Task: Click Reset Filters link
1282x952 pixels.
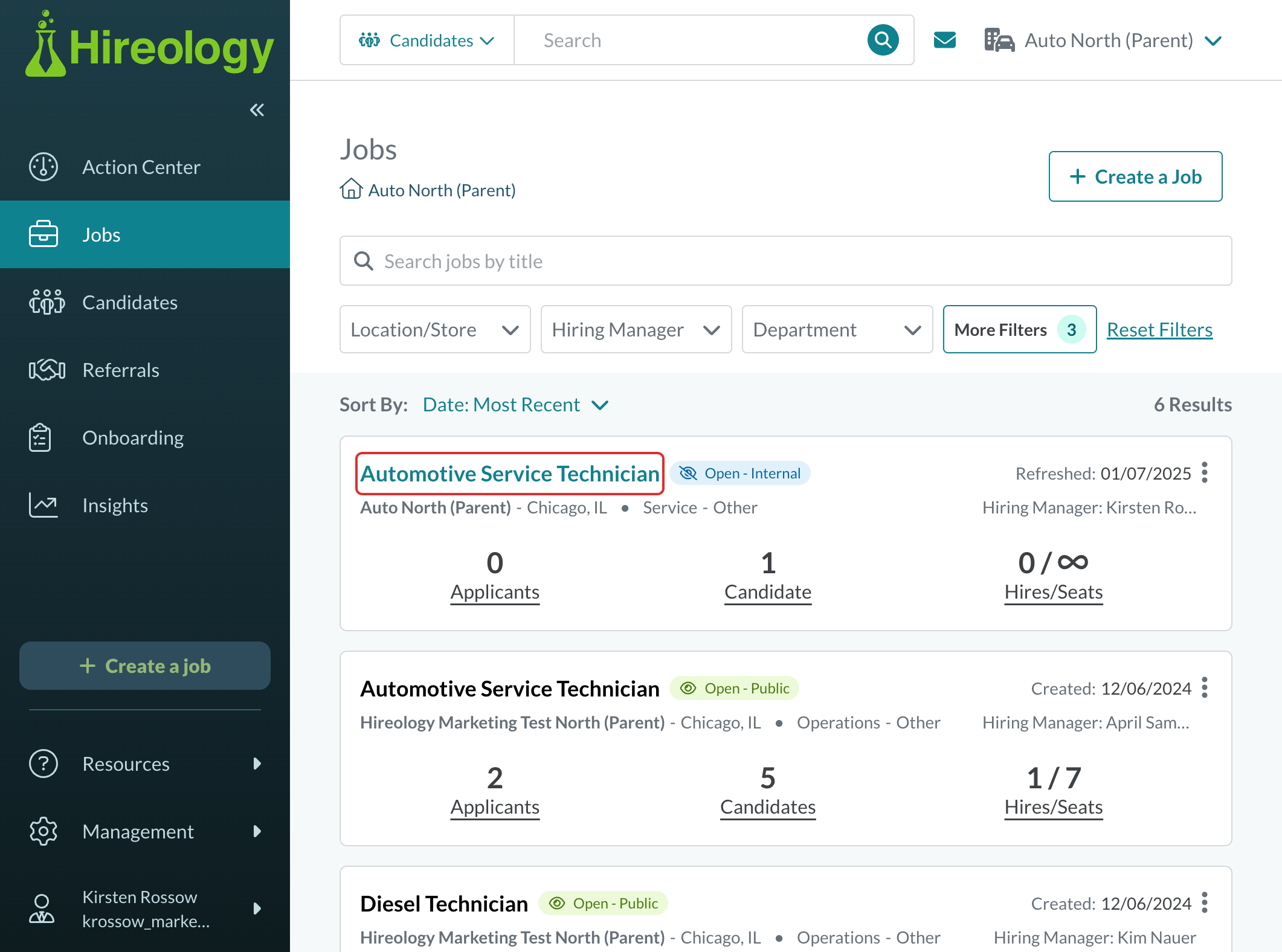Action: [x=1159, y=330]
